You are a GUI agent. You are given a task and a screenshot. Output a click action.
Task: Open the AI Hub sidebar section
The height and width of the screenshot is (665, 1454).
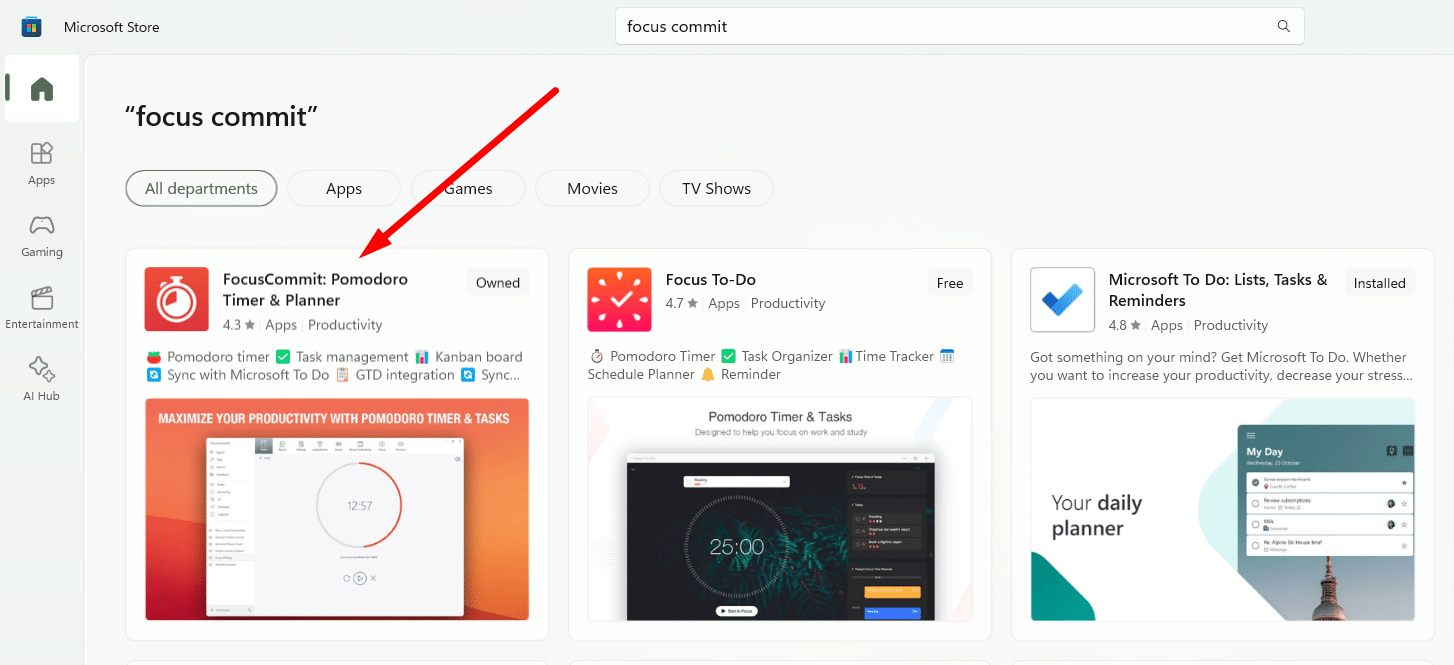click(x=42, y=380)
